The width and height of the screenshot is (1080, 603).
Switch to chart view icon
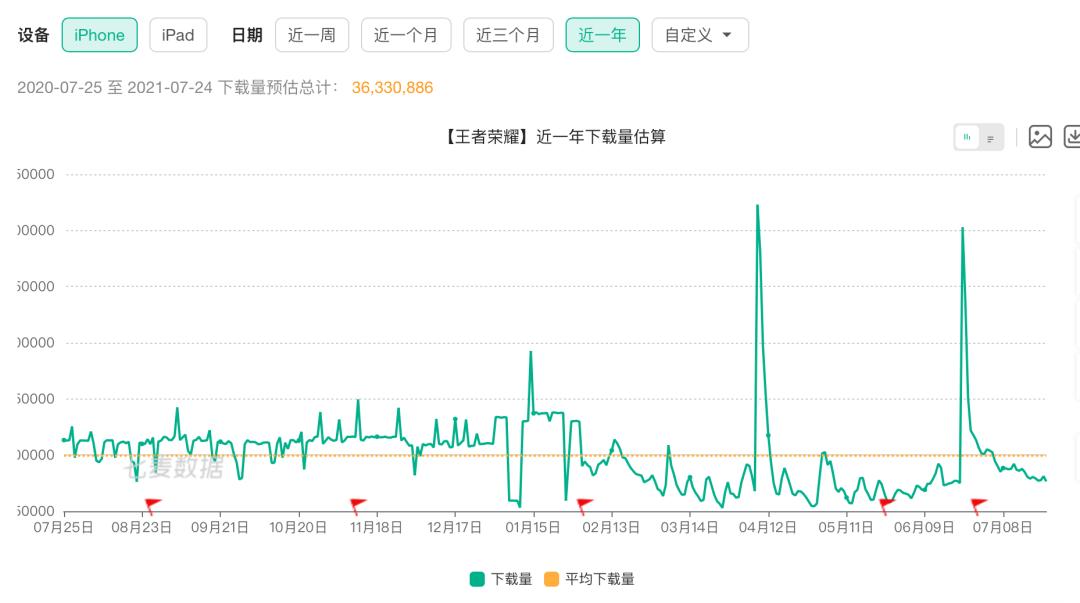pos(967,137)
